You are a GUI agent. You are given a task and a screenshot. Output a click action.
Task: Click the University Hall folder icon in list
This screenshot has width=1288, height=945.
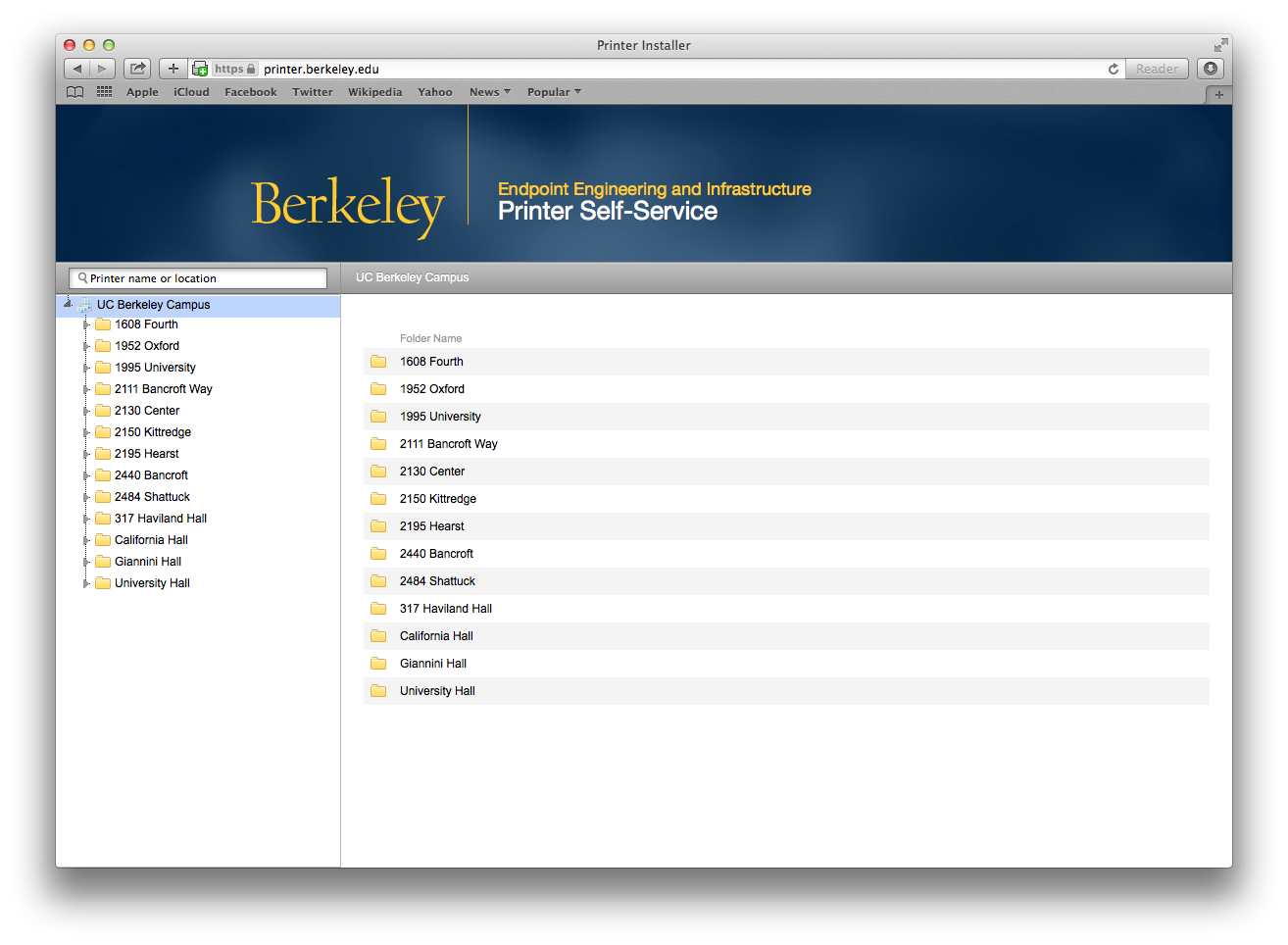click(378, 691)
